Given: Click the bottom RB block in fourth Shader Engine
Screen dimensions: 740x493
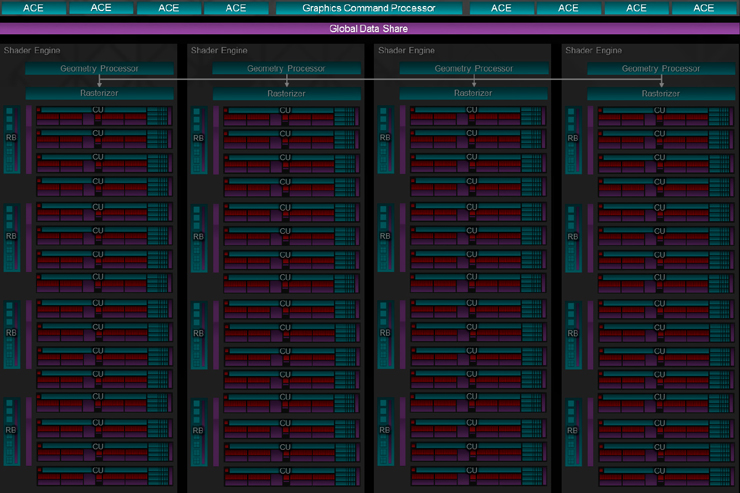Looking at the screenshot, I should pos(573,430).
